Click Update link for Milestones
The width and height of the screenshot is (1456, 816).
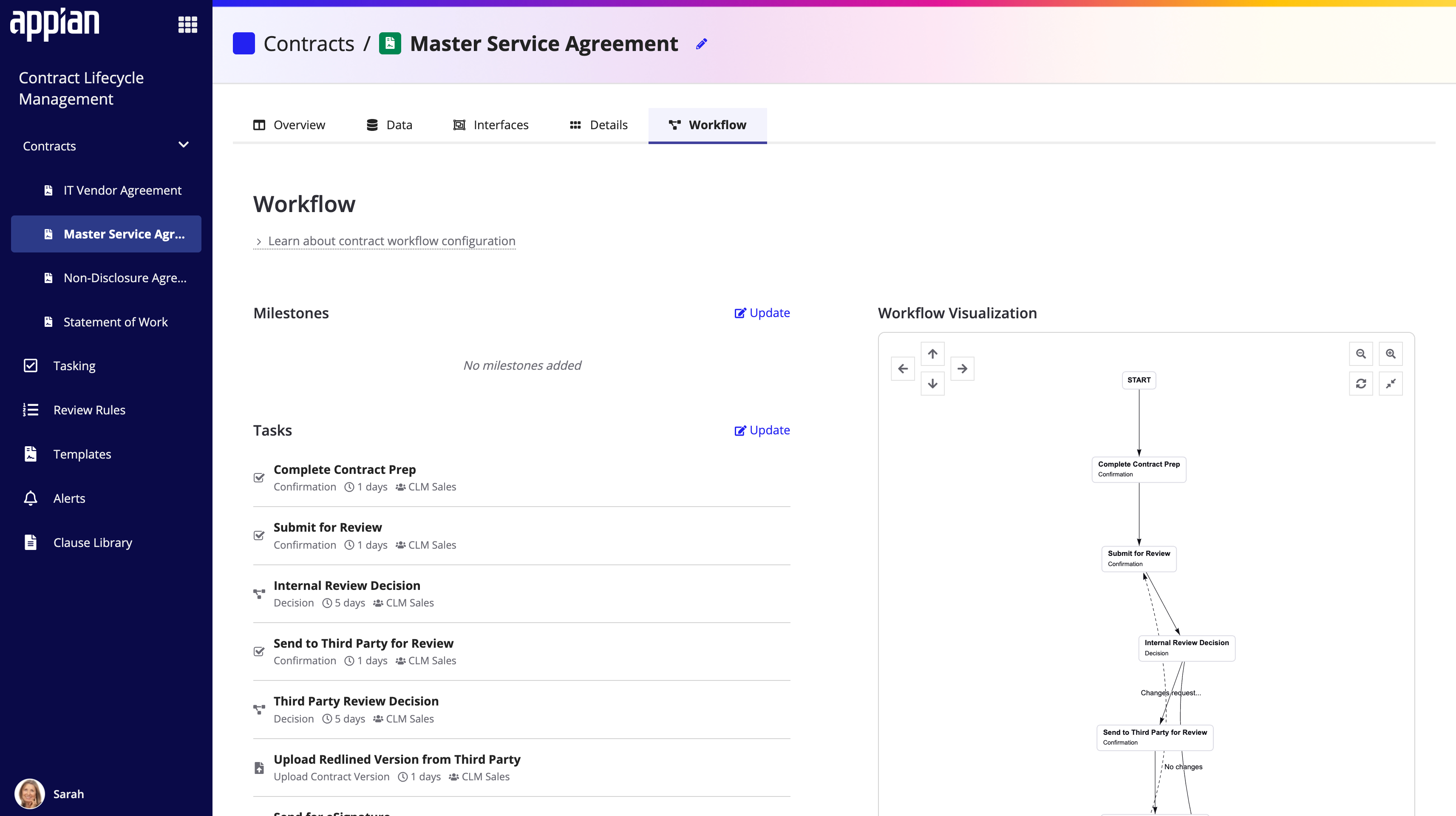(762, 313)
